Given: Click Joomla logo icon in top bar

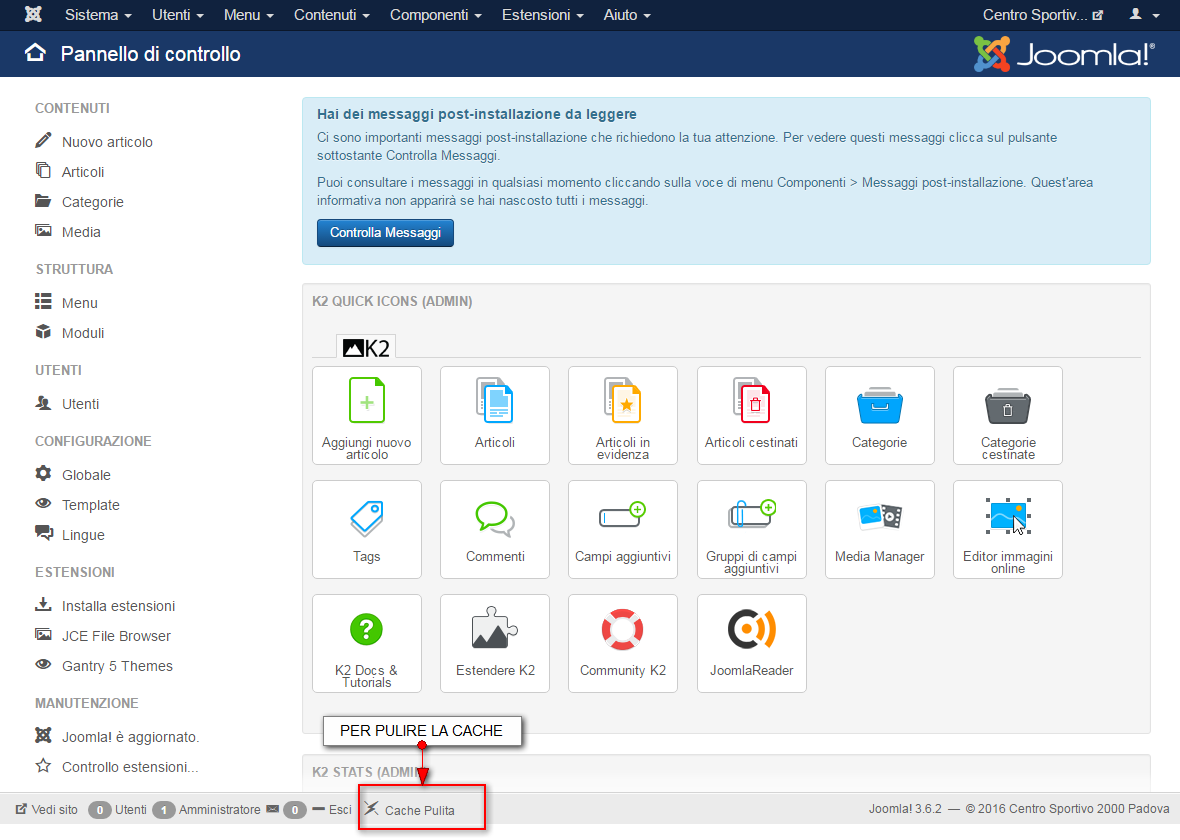Looking at the screenshot, I should pos(33,14).
